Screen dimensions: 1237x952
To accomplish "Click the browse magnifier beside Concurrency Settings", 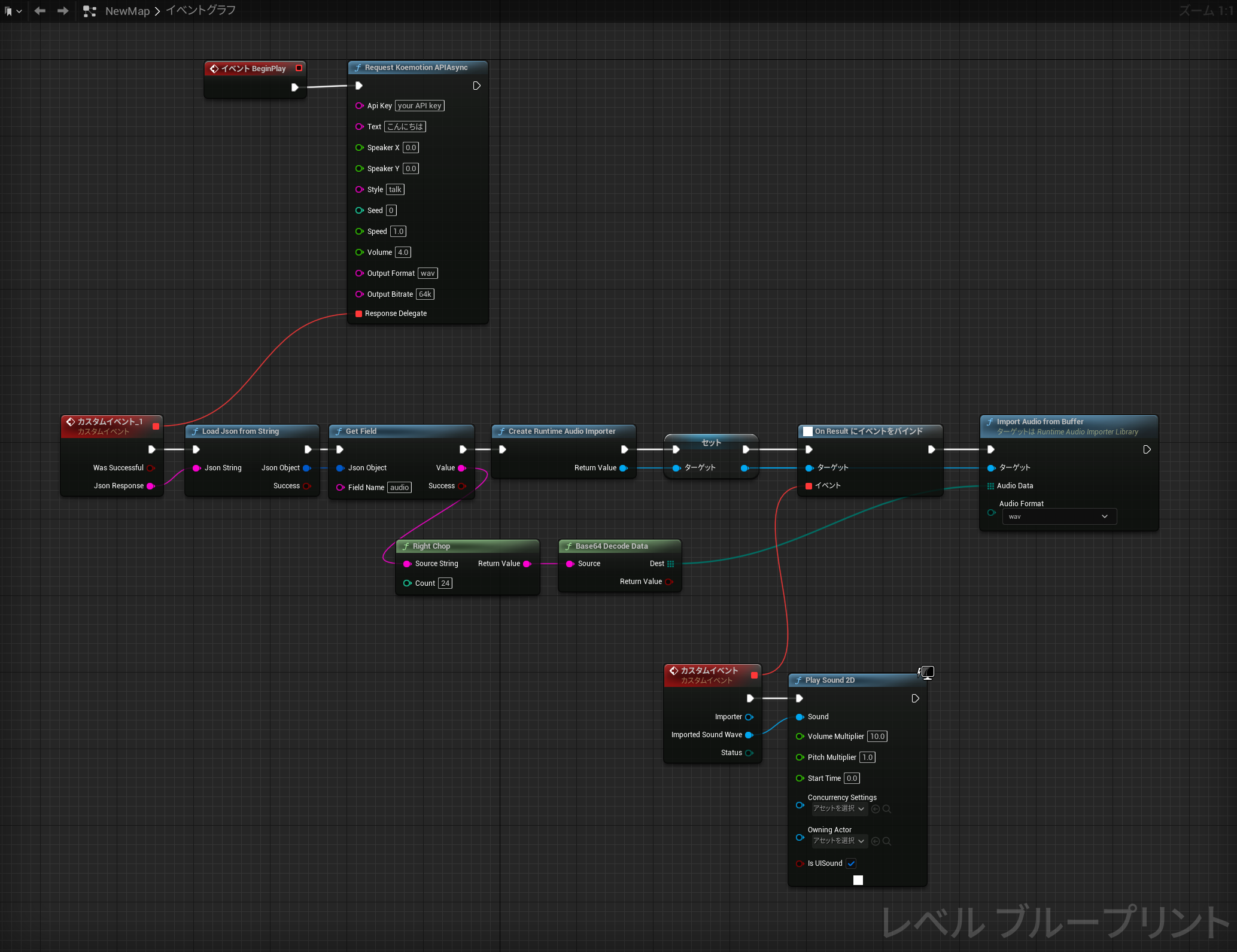I will coord(887,808).
